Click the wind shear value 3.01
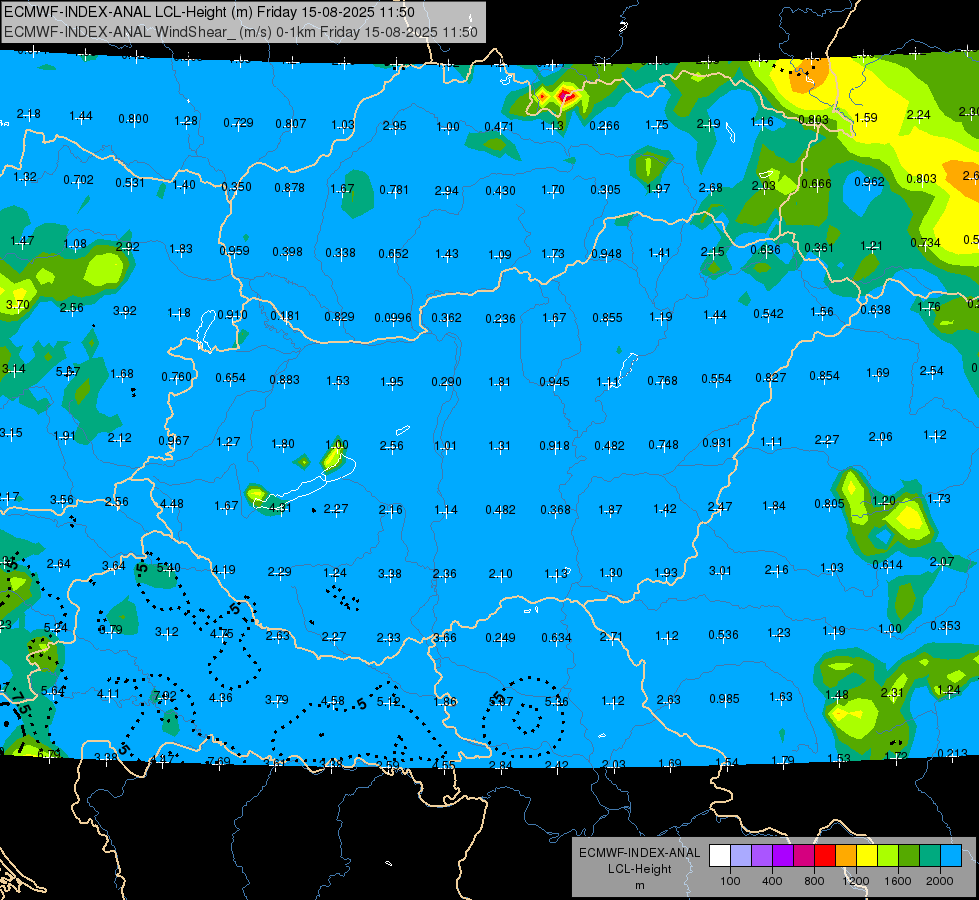 pos(720,570)
